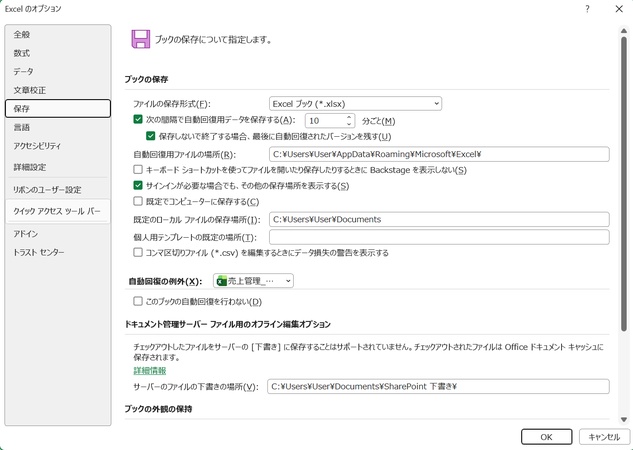Click the ブックの外観の保持 heading
The image size is (633, 450).
click(158, 409)
